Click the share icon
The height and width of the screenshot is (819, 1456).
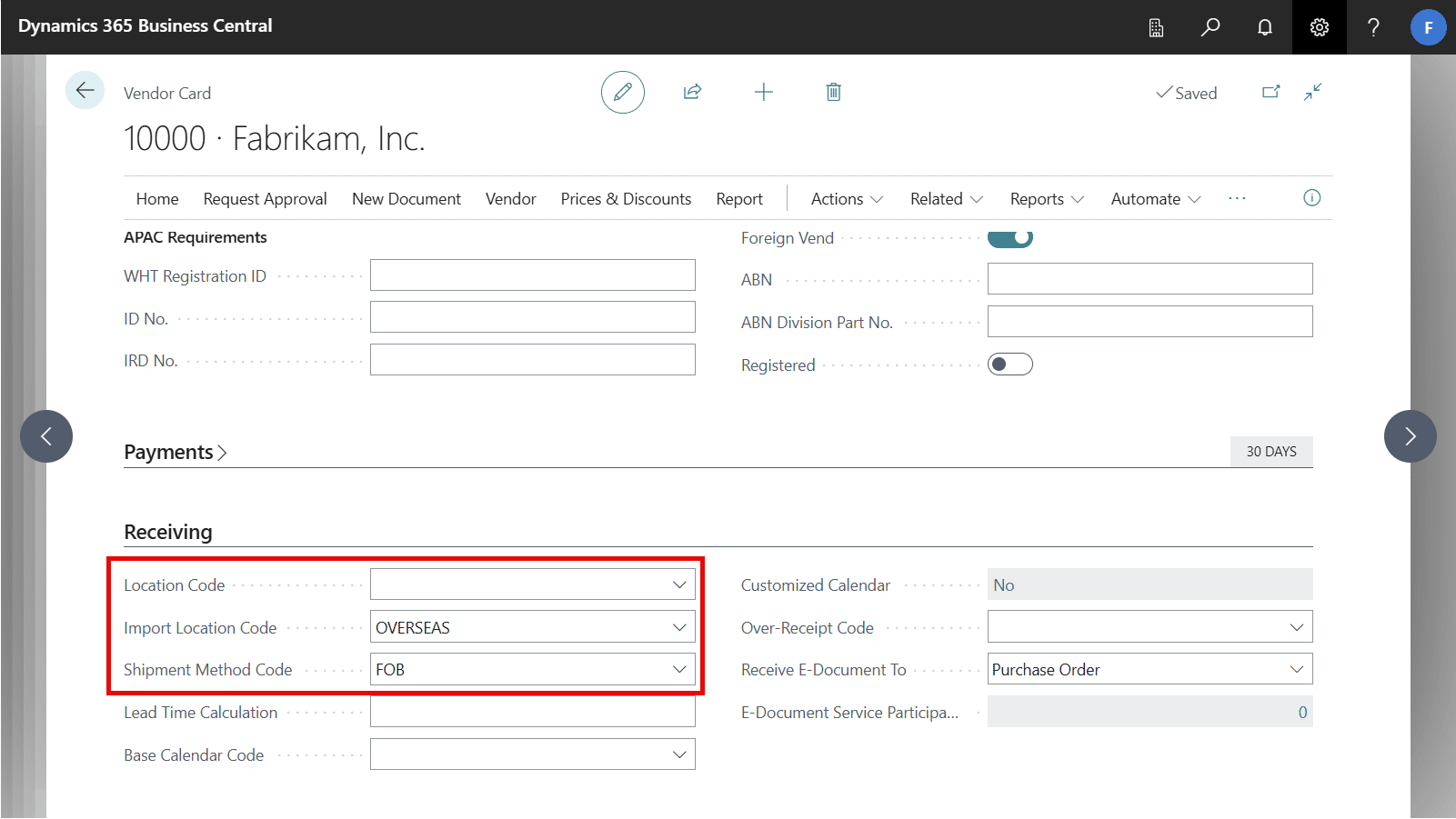point(692,92)
